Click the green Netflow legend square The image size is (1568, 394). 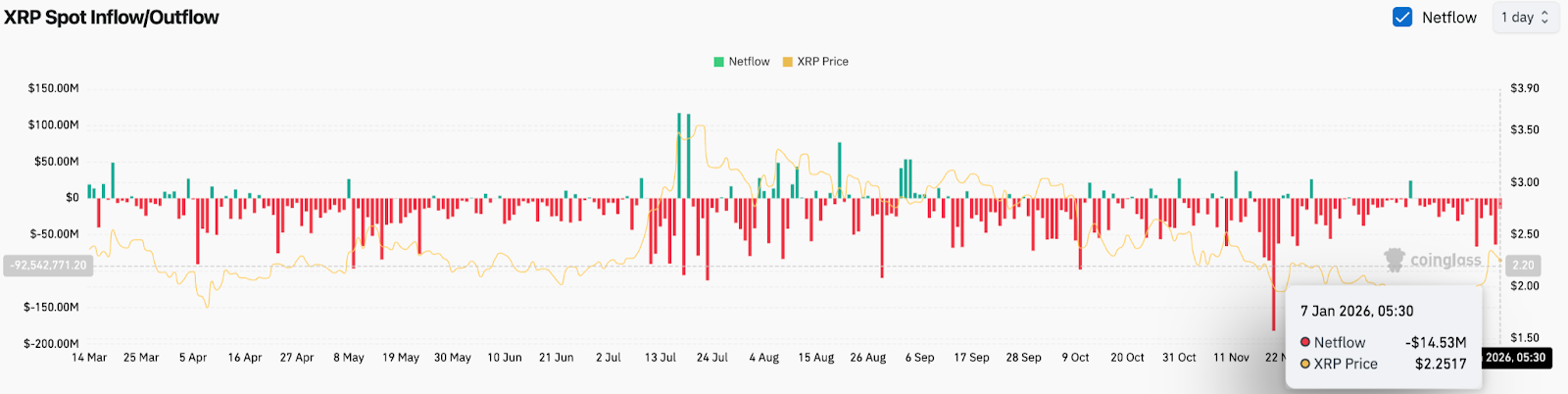718,62
